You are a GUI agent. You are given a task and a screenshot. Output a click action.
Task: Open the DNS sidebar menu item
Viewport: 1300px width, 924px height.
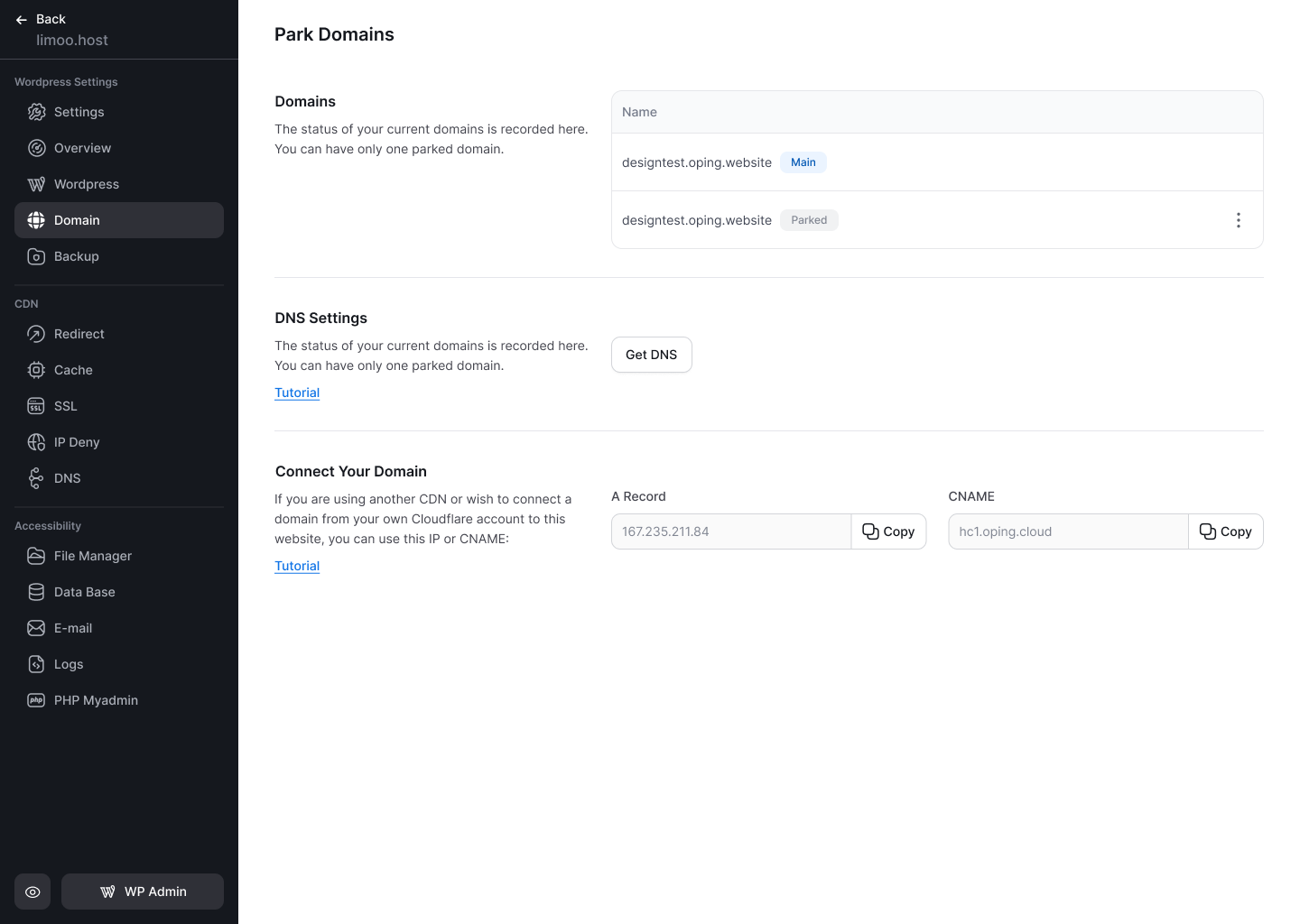click(x=119, y=478)
